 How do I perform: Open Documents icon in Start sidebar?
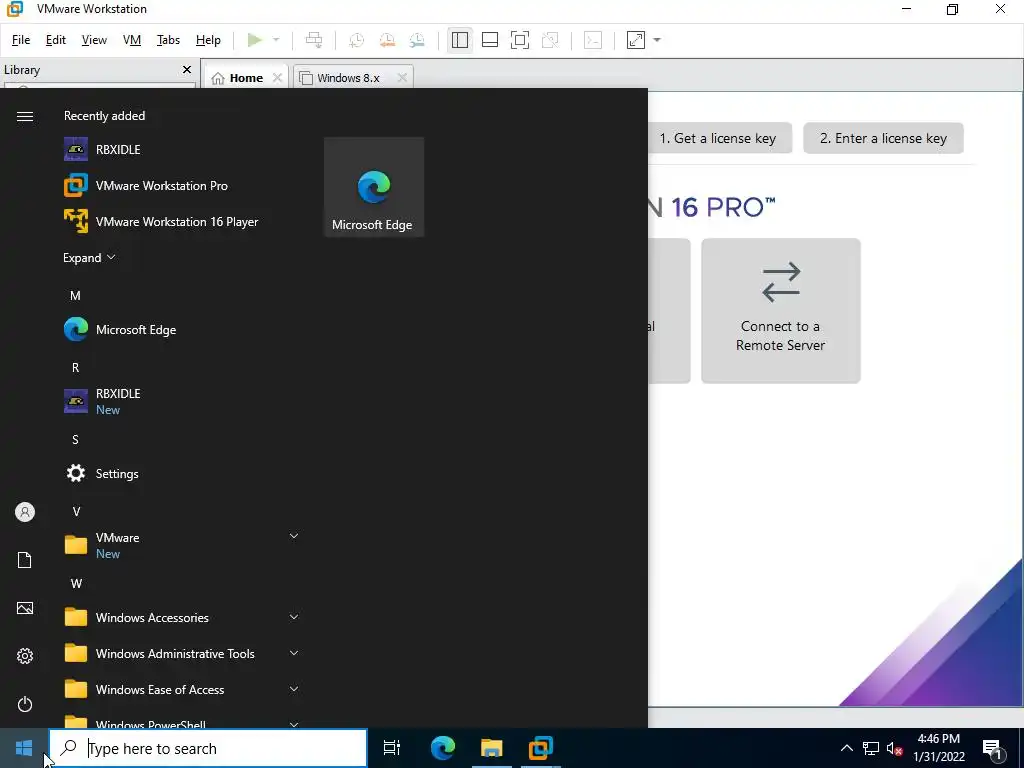(x=25, y=560)
